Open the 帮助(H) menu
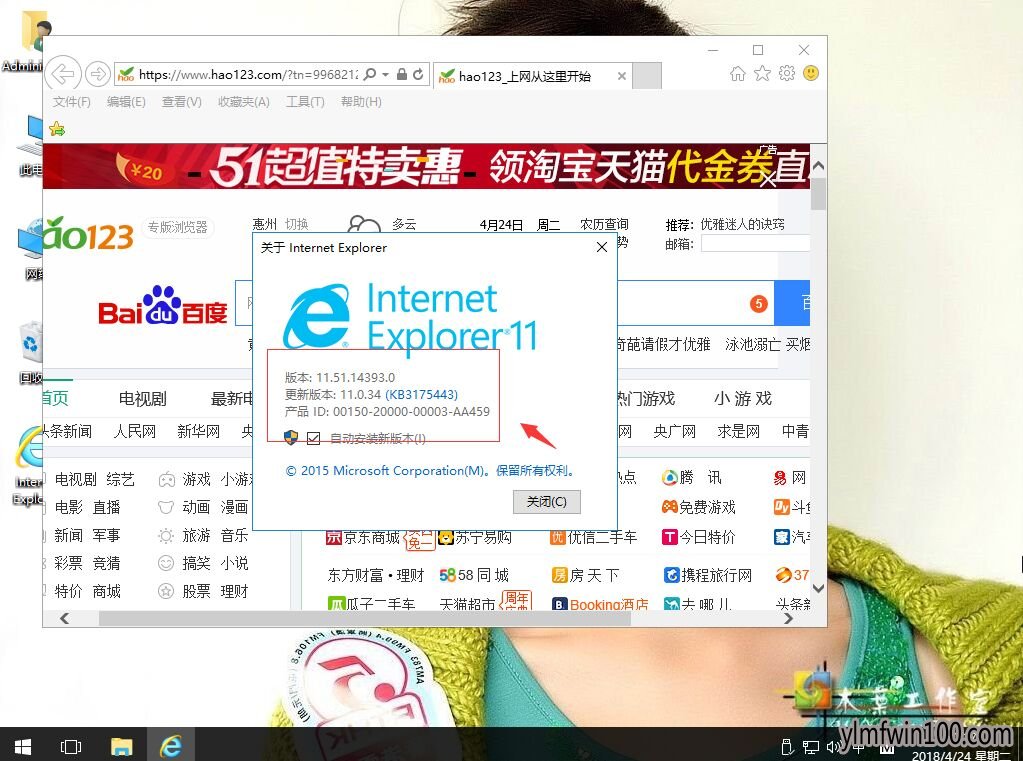Viewport: 1023px width, 761px height. [x=361, y=102]
